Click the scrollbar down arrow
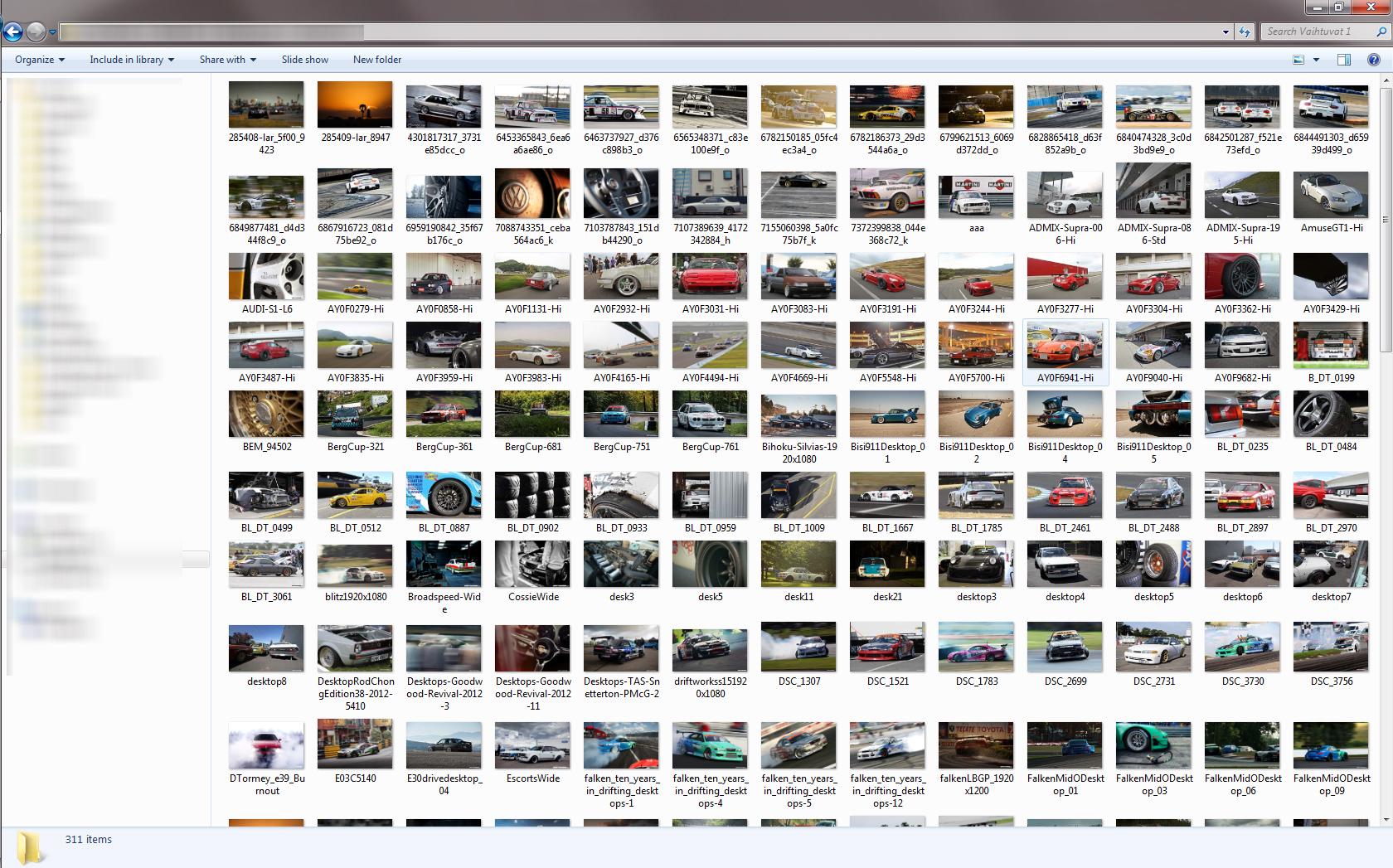 pyautogui.click(x=1386, y=820)
